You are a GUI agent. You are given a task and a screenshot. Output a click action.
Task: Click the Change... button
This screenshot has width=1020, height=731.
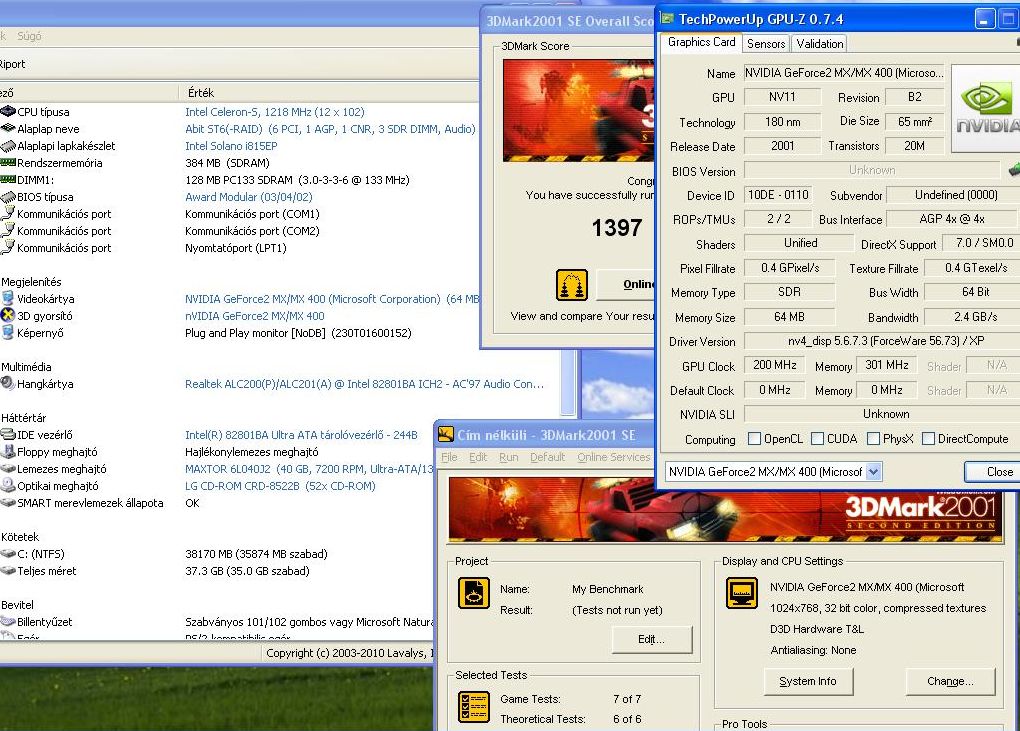950,681
